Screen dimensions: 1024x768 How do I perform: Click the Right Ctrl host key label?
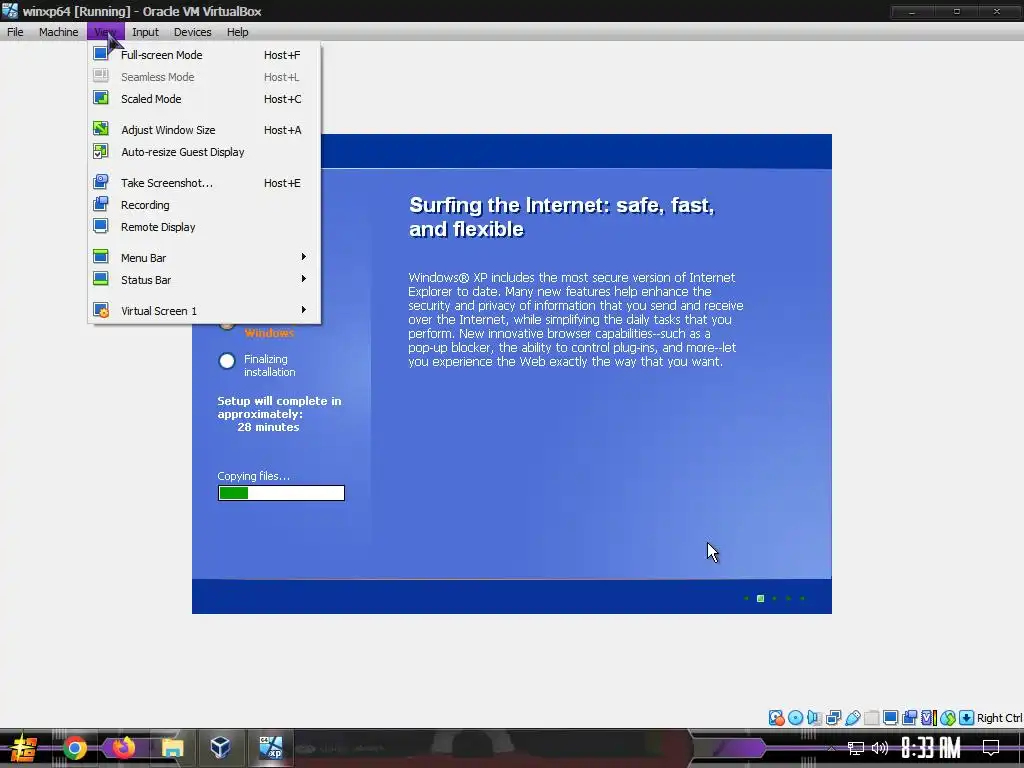click(999, 718)
